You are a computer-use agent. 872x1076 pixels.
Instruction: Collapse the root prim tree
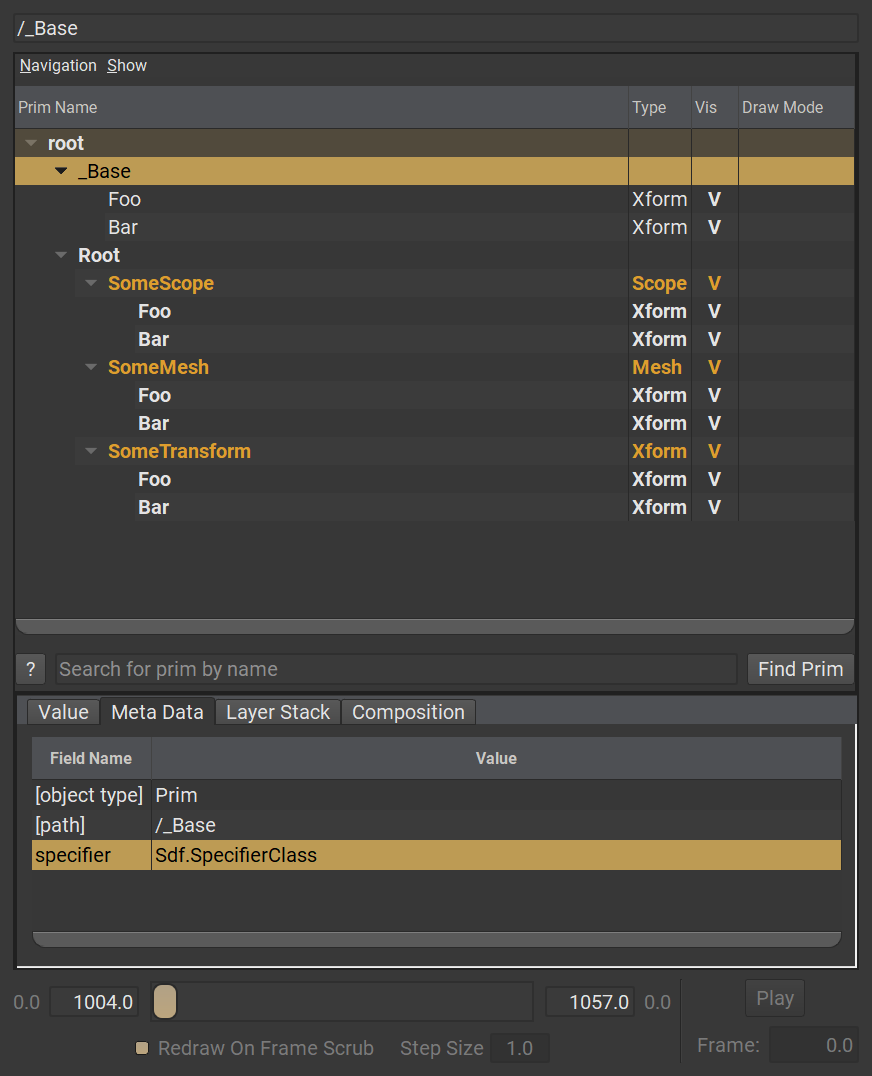pyautogui.click(x=31, y=144)
